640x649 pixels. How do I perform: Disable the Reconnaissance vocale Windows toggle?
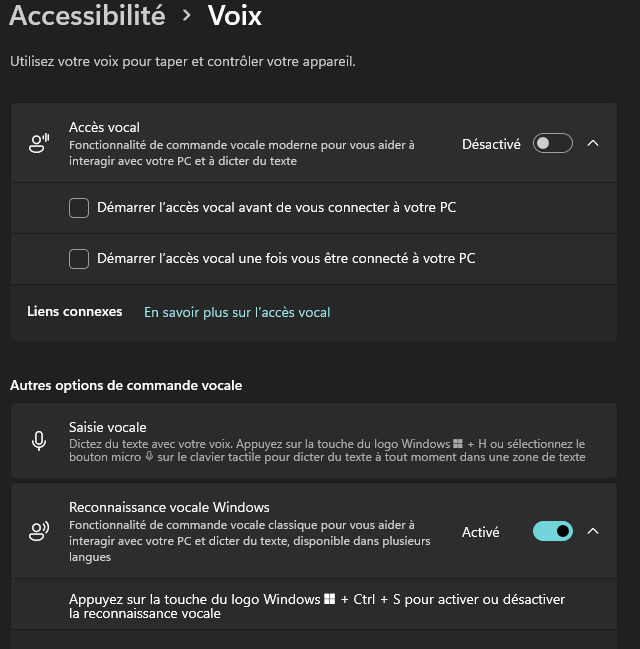(553, 531)
